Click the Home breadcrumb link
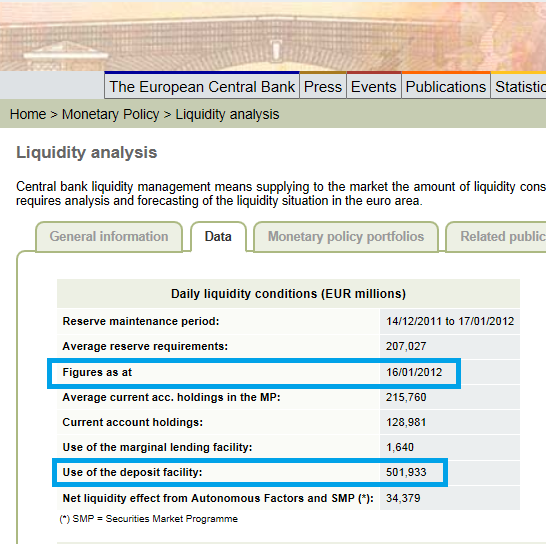The height and width of the screenshot is (544, 546). [x=28, y=114]
